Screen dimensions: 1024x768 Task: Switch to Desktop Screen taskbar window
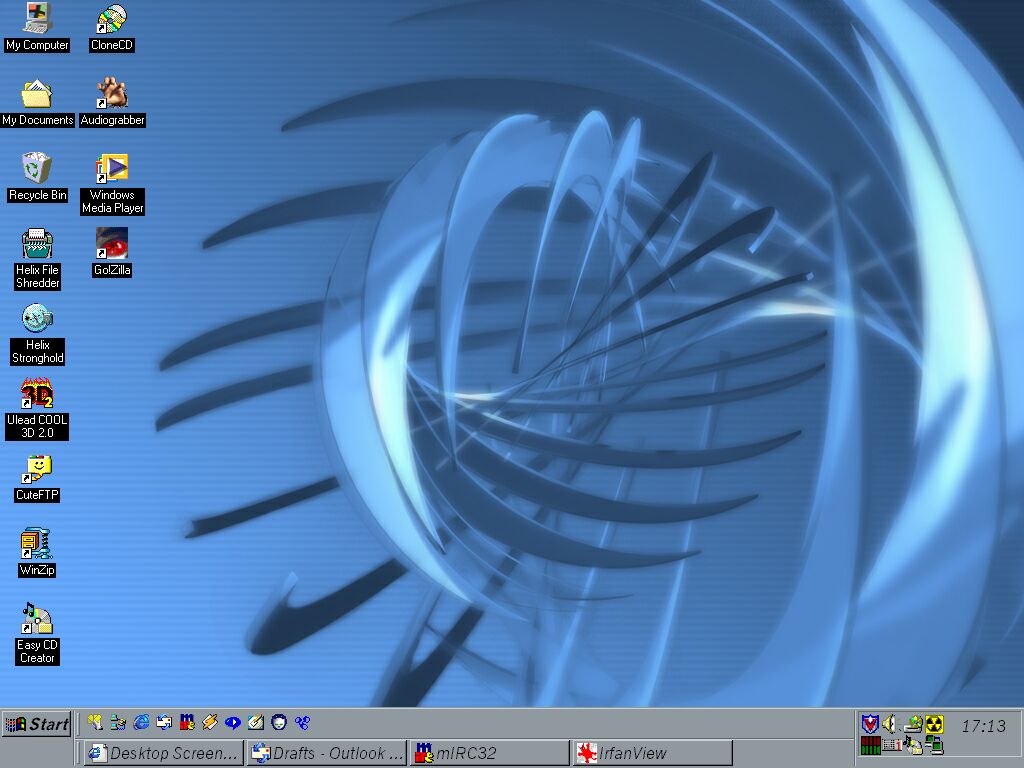coord(164,753)
